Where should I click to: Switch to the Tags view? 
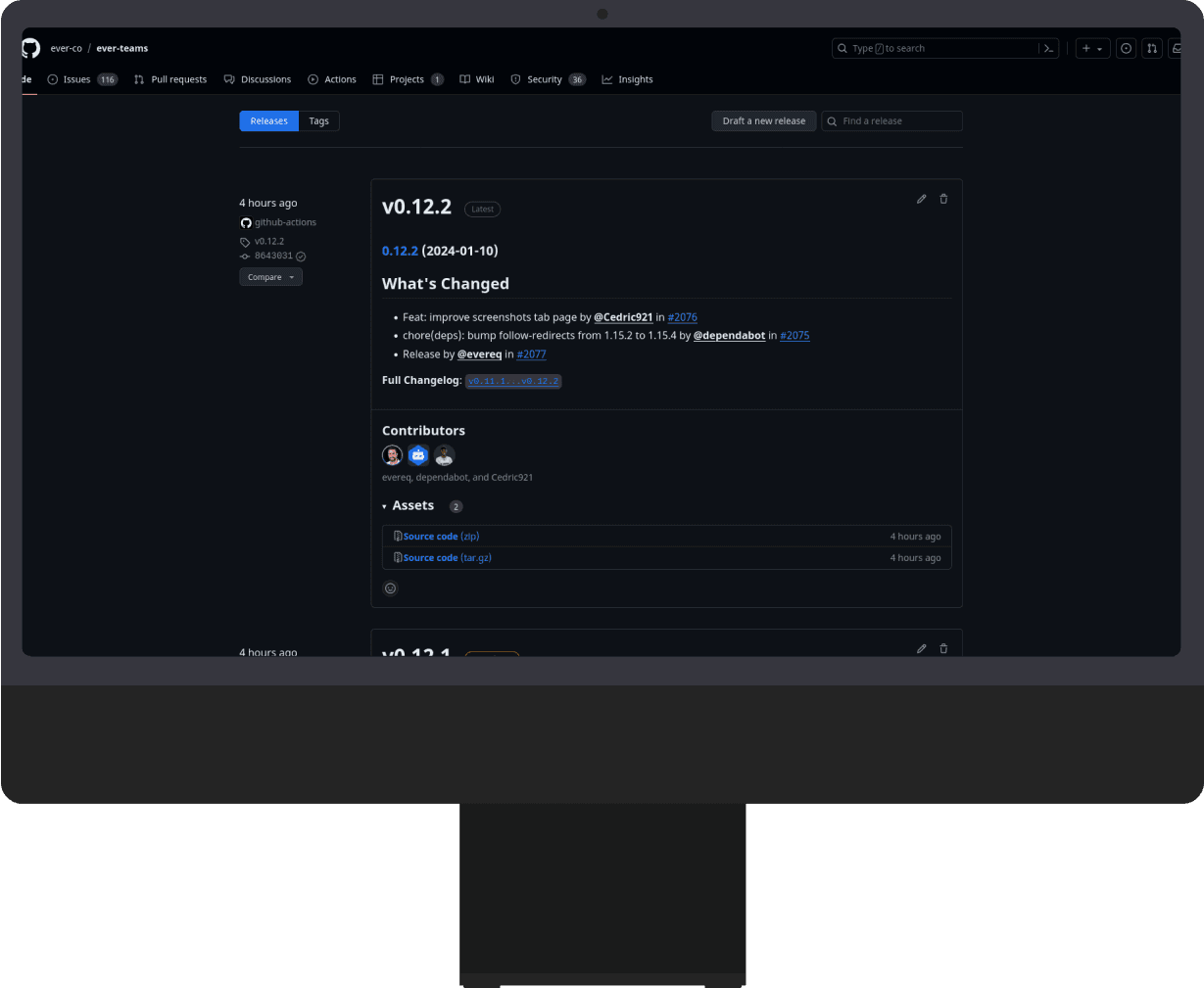(x=318, y=121)
